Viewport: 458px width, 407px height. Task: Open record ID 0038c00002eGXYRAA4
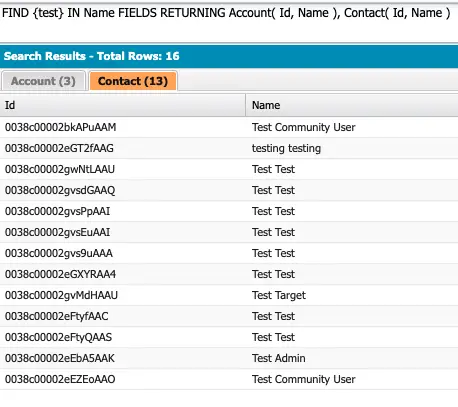pyautogui.click(x=60, y=274)
